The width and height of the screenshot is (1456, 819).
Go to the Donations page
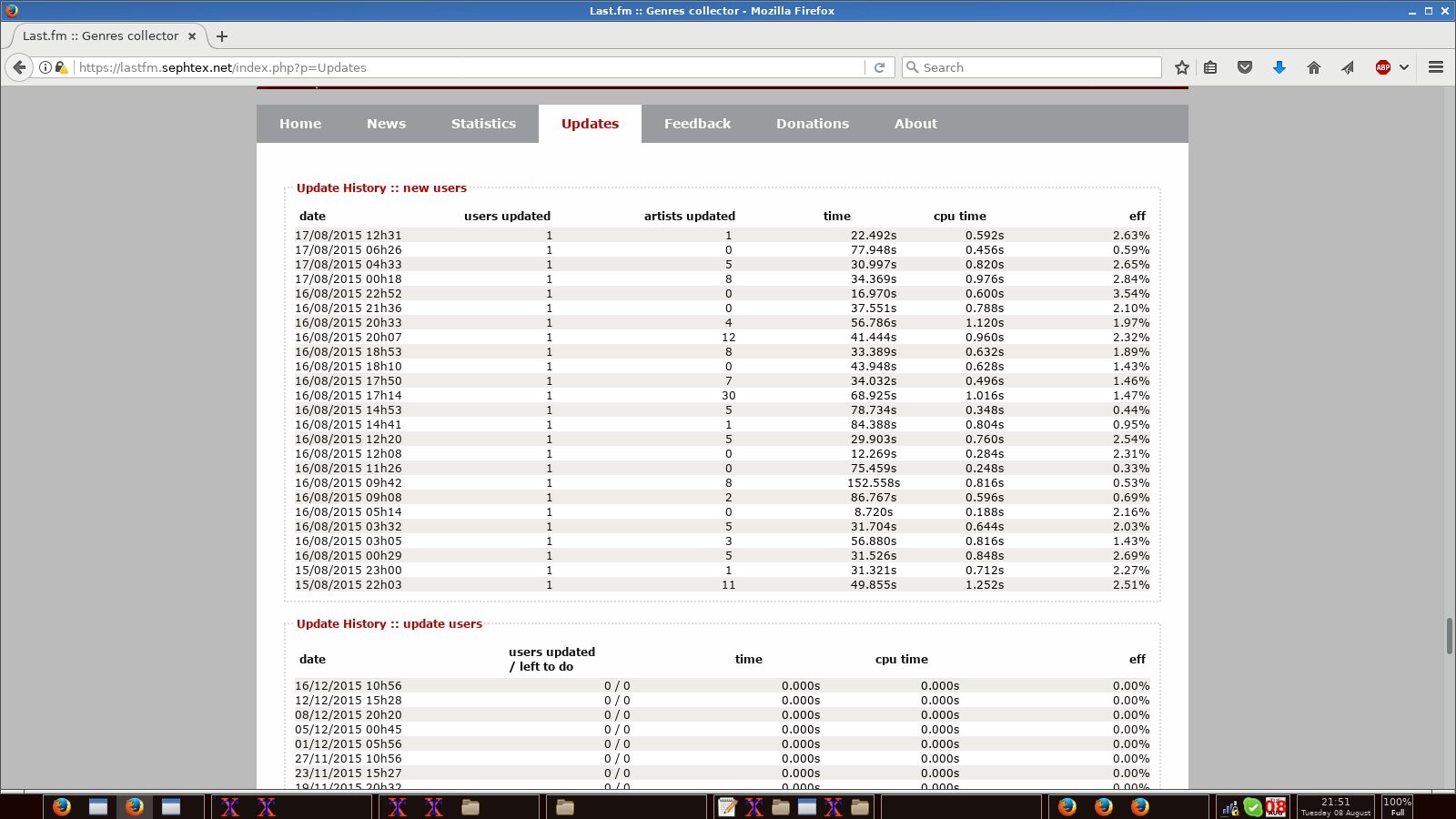(x=812, y=124)
